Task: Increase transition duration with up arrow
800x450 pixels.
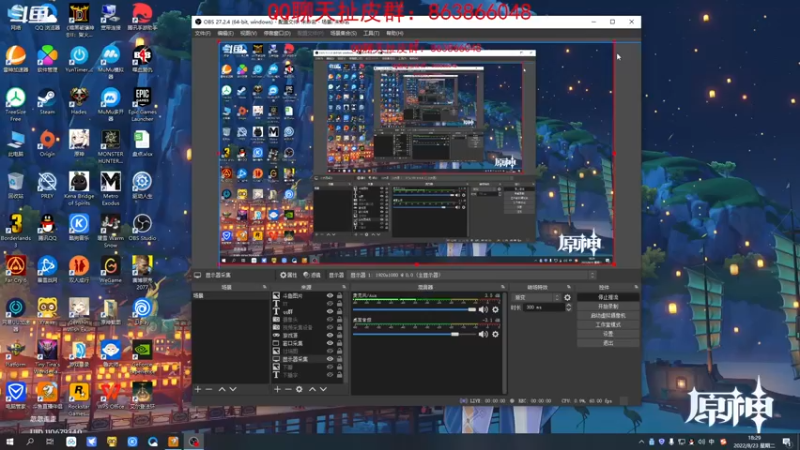Action: (x=568, y=305)
